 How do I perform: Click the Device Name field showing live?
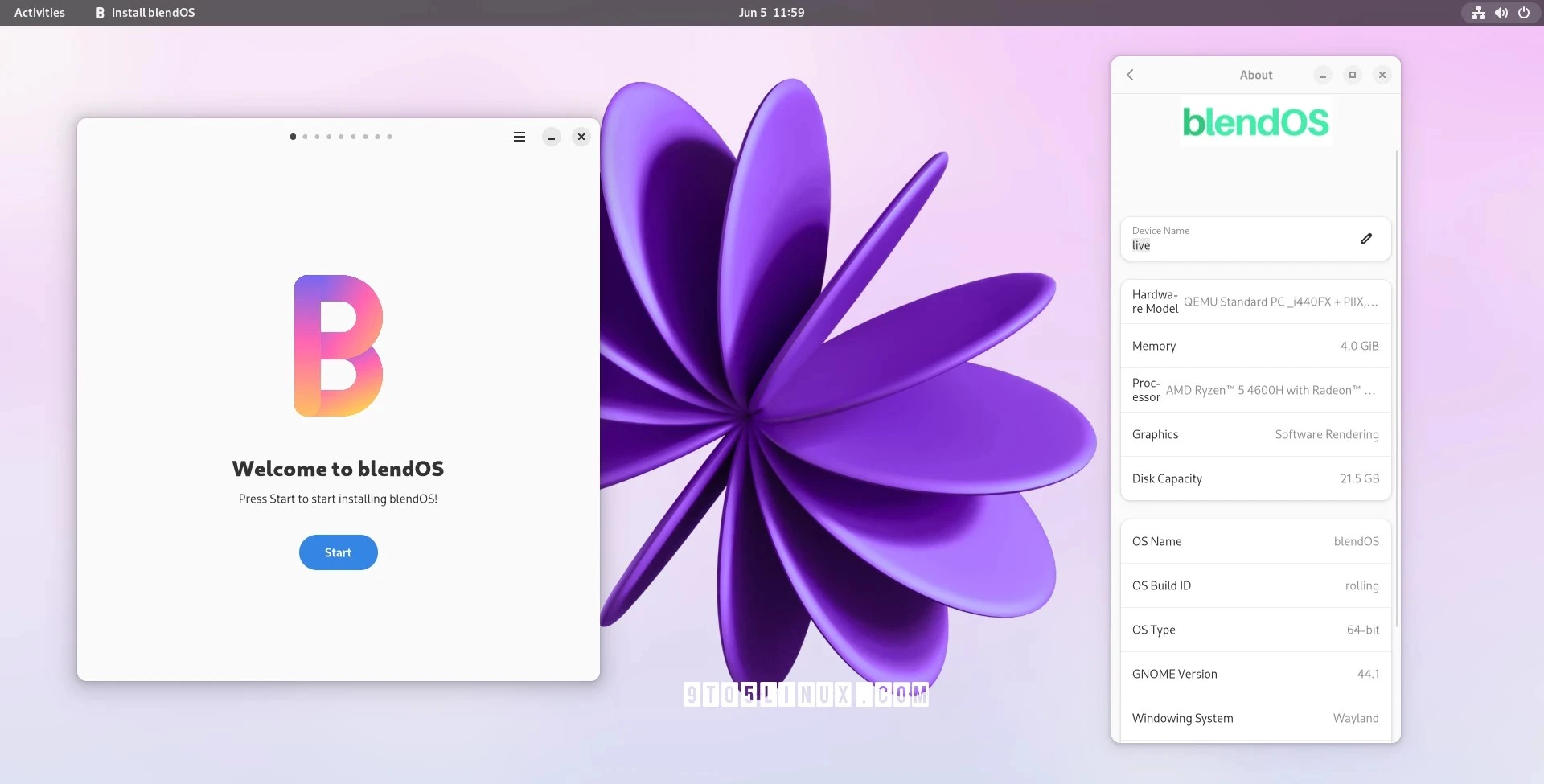tap(1238, 239)
